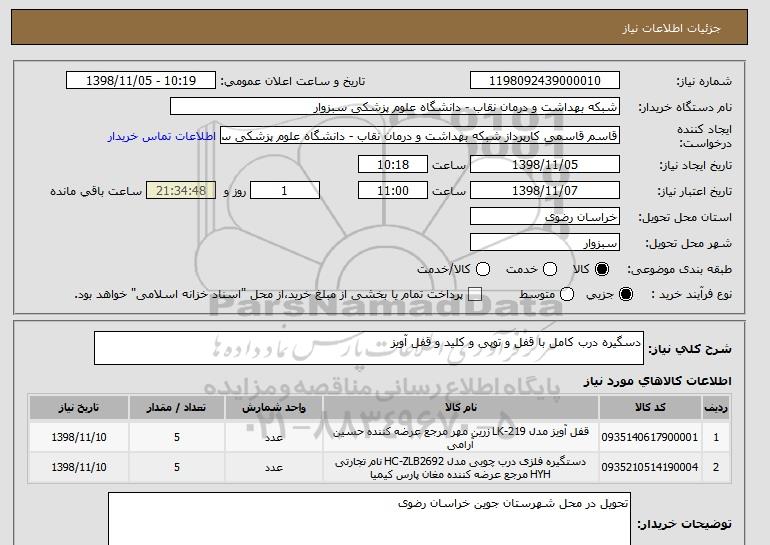This screenshot has width=770, height=545.
Task: Click the توضیحات خریدار text area
Action: [369, 518]
